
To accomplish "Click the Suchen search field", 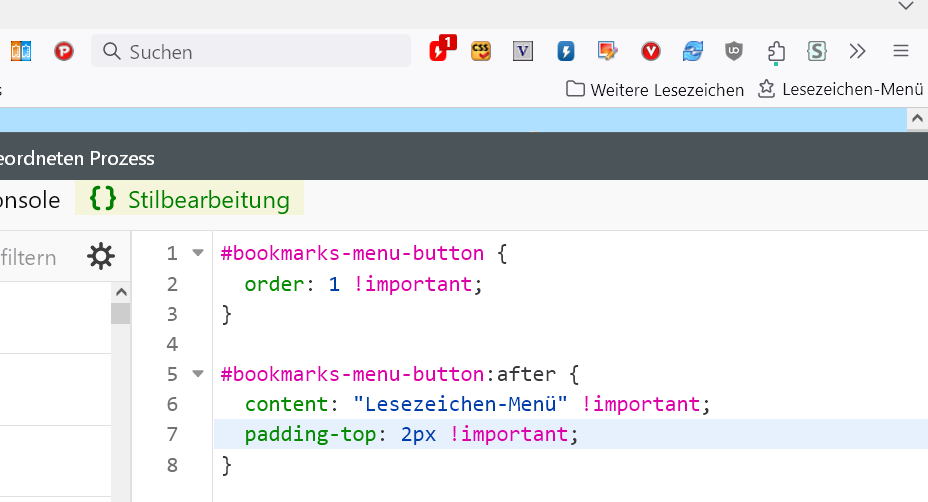I will pyautogui.click(x=251, y=52).
